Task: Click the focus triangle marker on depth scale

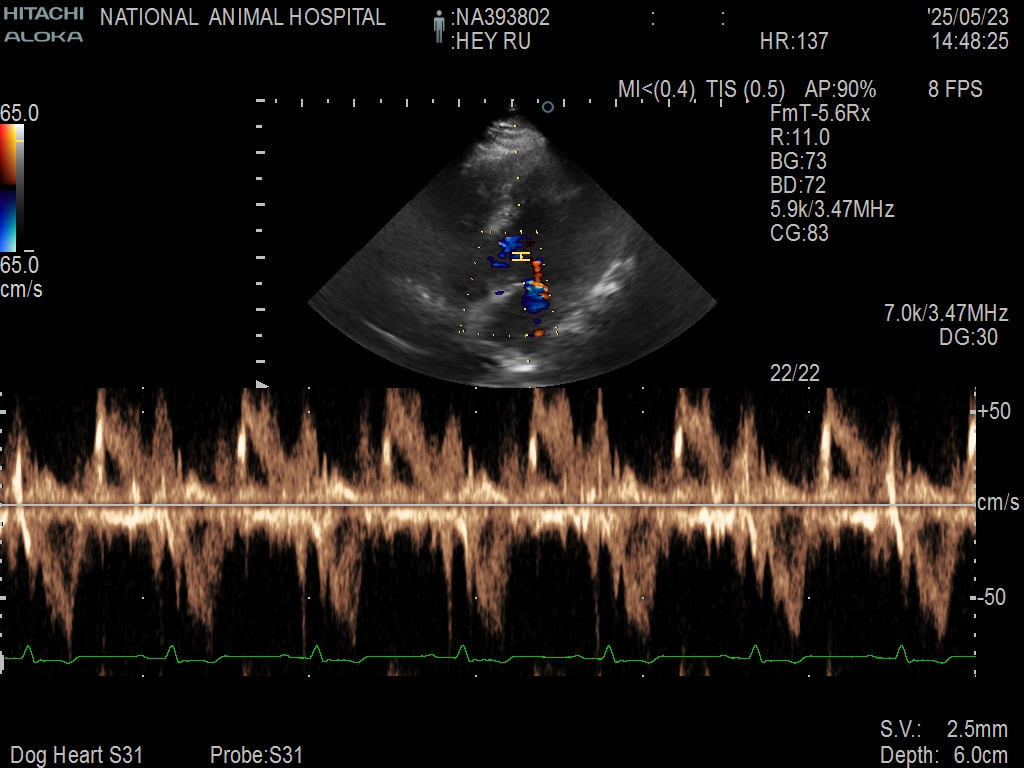Action: point(262,384)
